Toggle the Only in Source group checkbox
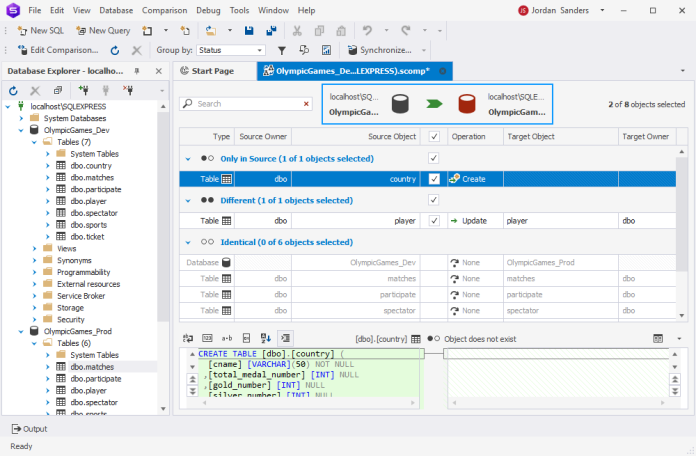 [434, 158]
